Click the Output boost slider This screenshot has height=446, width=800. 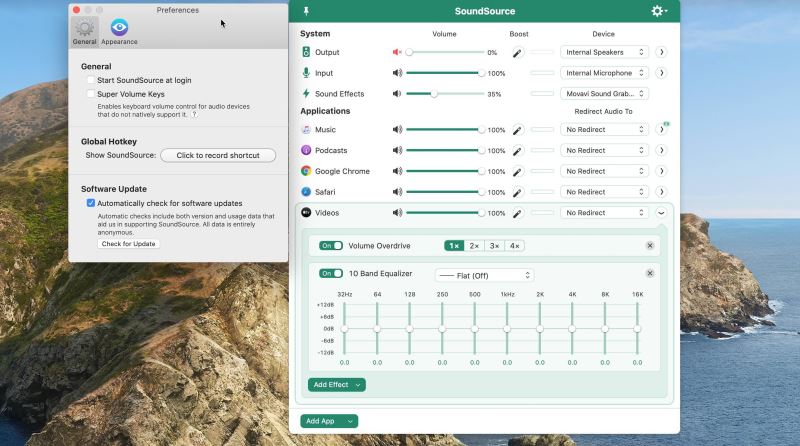pos(542,52)
